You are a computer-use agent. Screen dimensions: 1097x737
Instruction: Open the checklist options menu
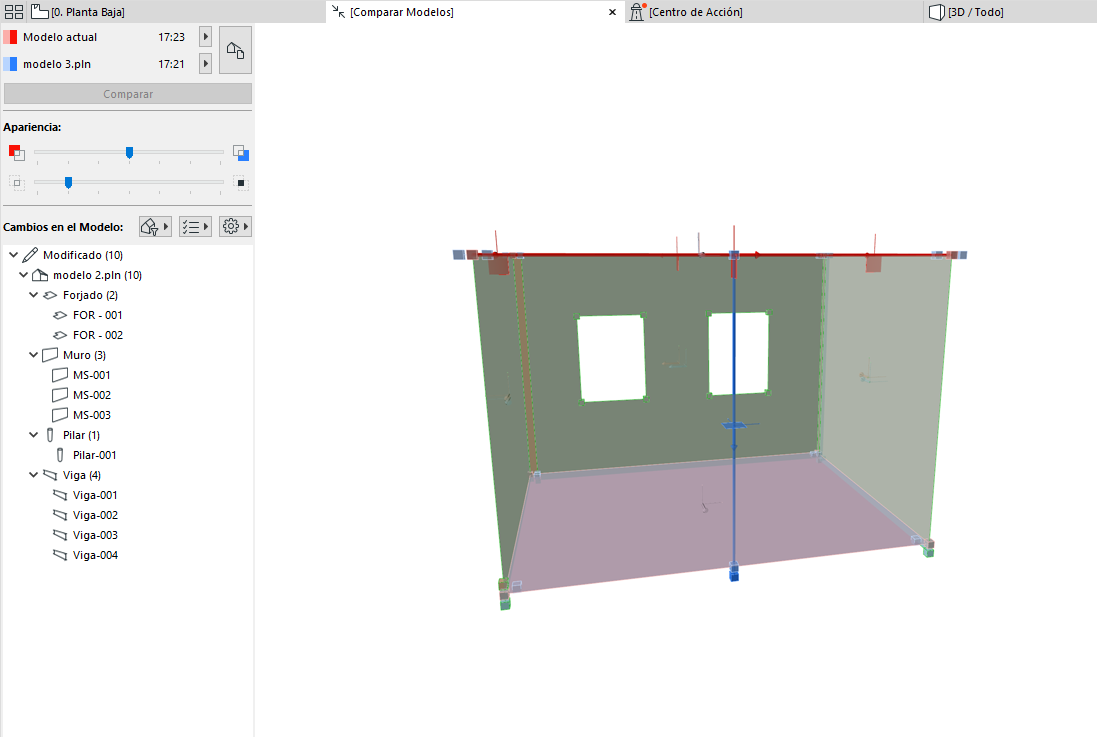pos(195,227)
